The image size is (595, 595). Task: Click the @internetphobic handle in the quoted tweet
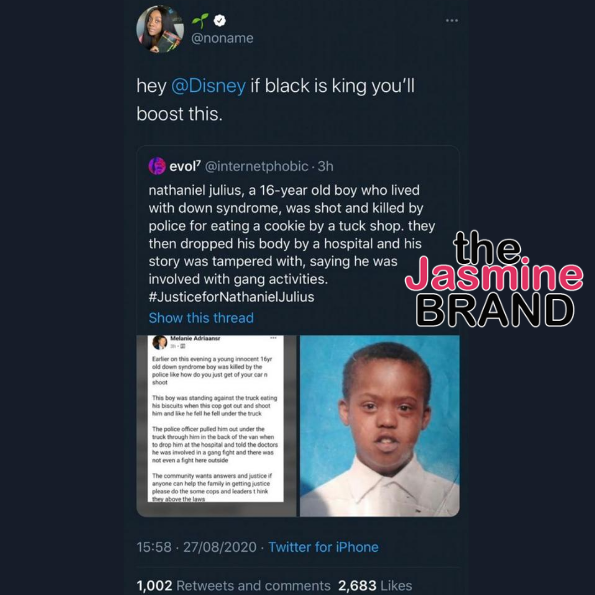click(x=257, y=166)
